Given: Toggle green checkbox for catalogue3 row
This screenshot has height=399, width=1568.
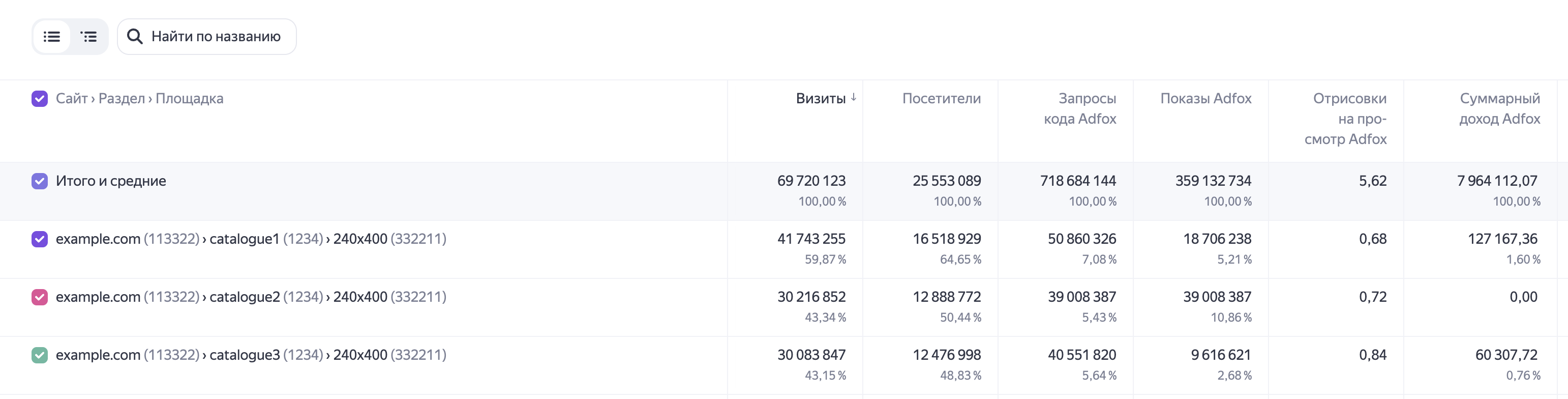Looking at the screenshot, I should (40, 355).
